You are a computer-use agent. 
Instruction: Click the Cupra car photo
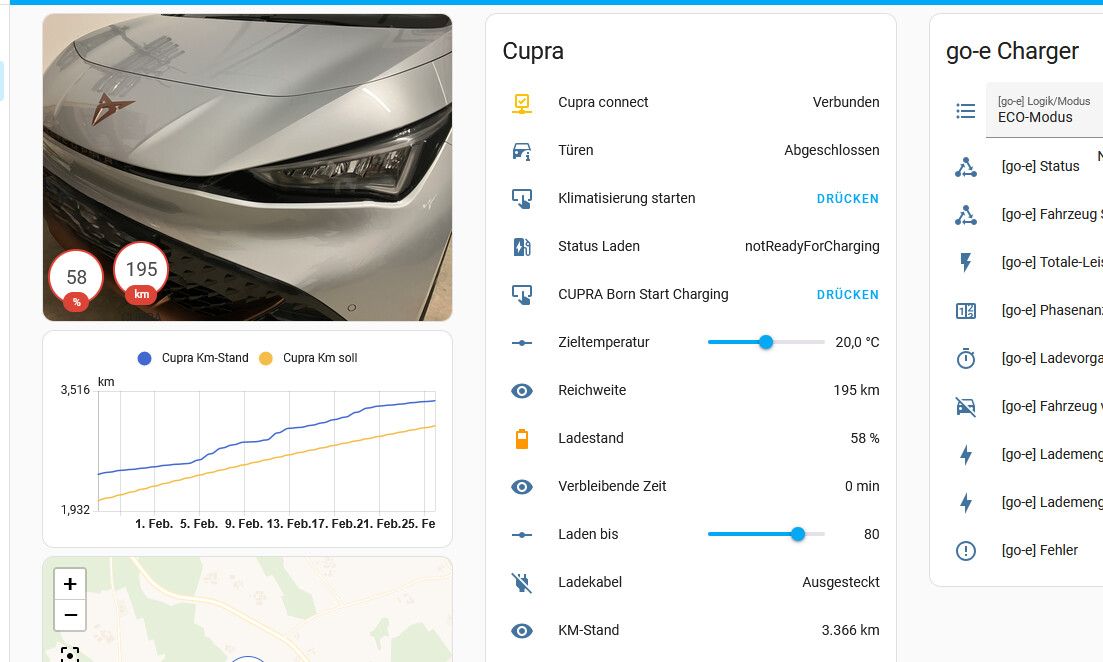tap(248, 167)
